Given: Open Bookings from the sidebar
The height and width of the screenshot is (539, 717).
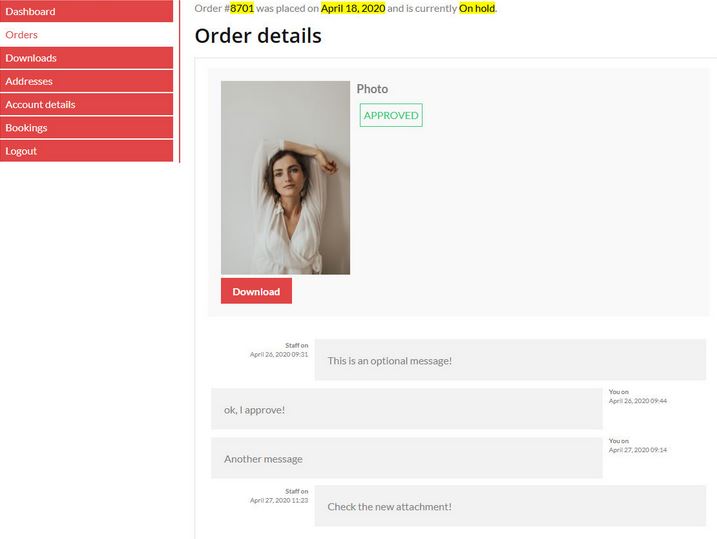Looking at the screenshot, I should 86,128.
